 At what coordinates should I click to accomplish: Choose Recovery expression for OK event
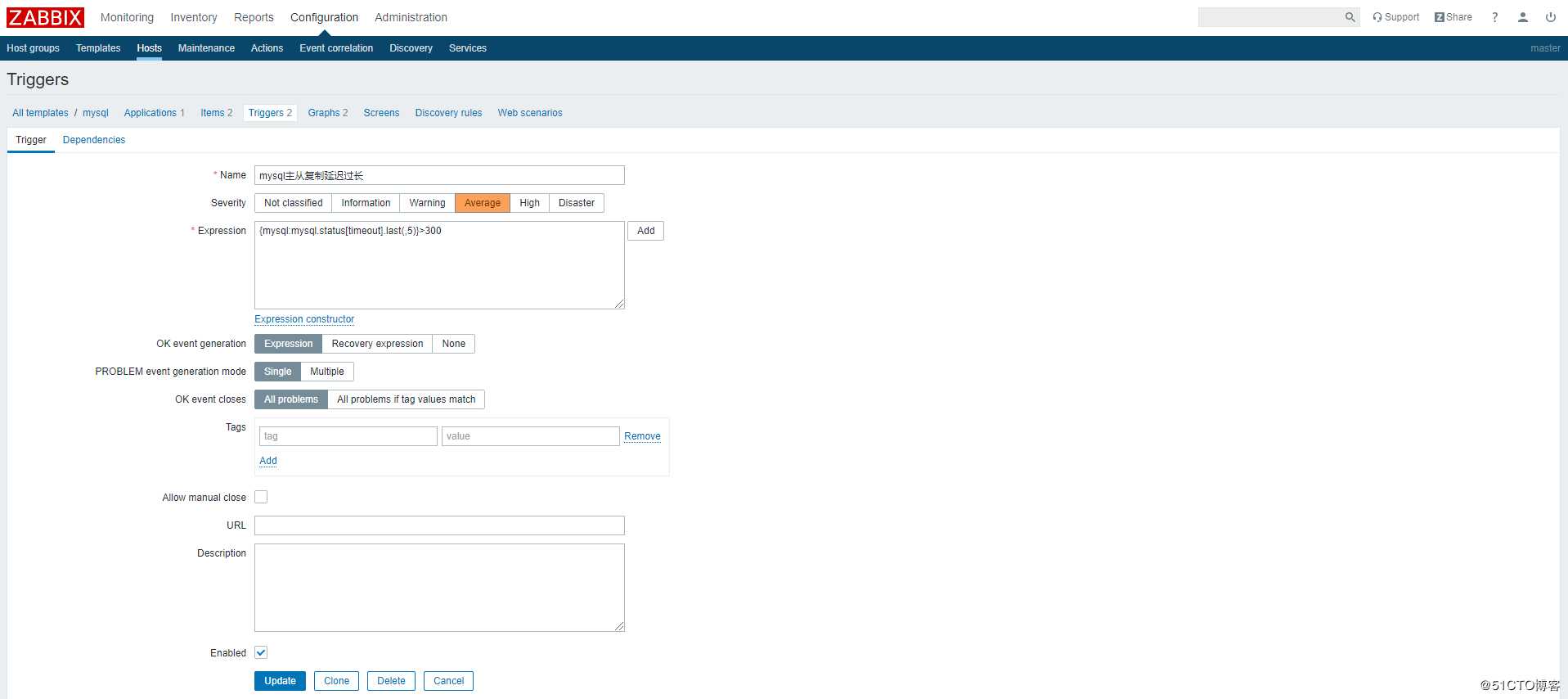(377, 344)
